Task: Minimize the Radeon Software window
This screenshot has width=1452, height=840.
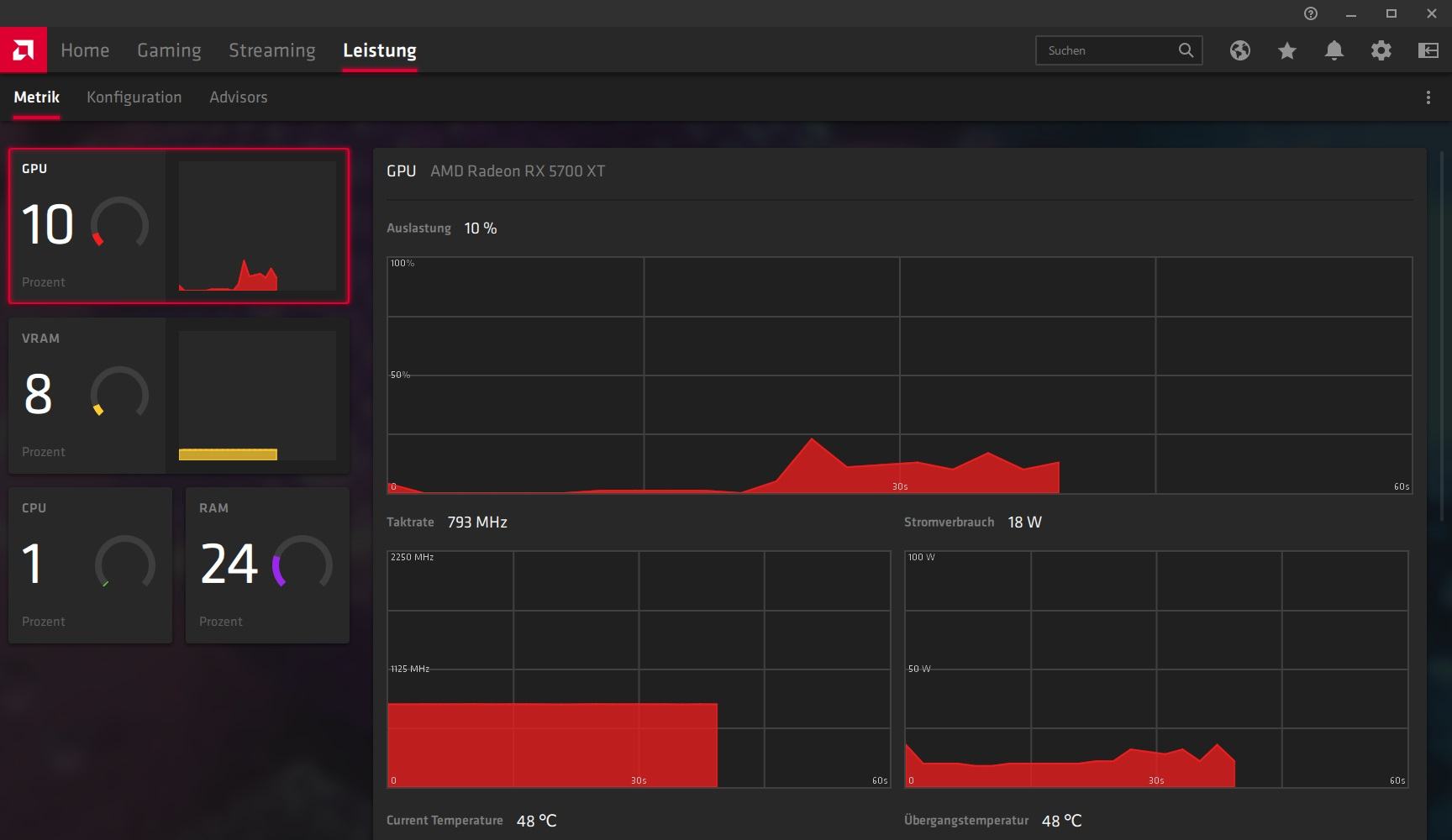Action: pyautogui.click(x=1351, y=13)
